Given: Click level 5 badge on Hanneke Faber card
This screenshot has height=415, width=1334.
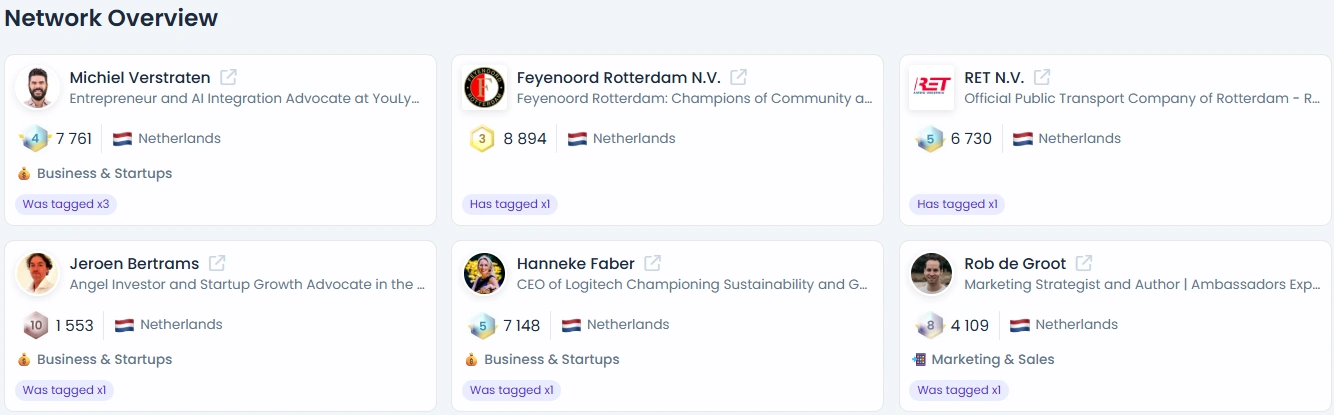Looking at the screenshot, I should tap(483, 325).
